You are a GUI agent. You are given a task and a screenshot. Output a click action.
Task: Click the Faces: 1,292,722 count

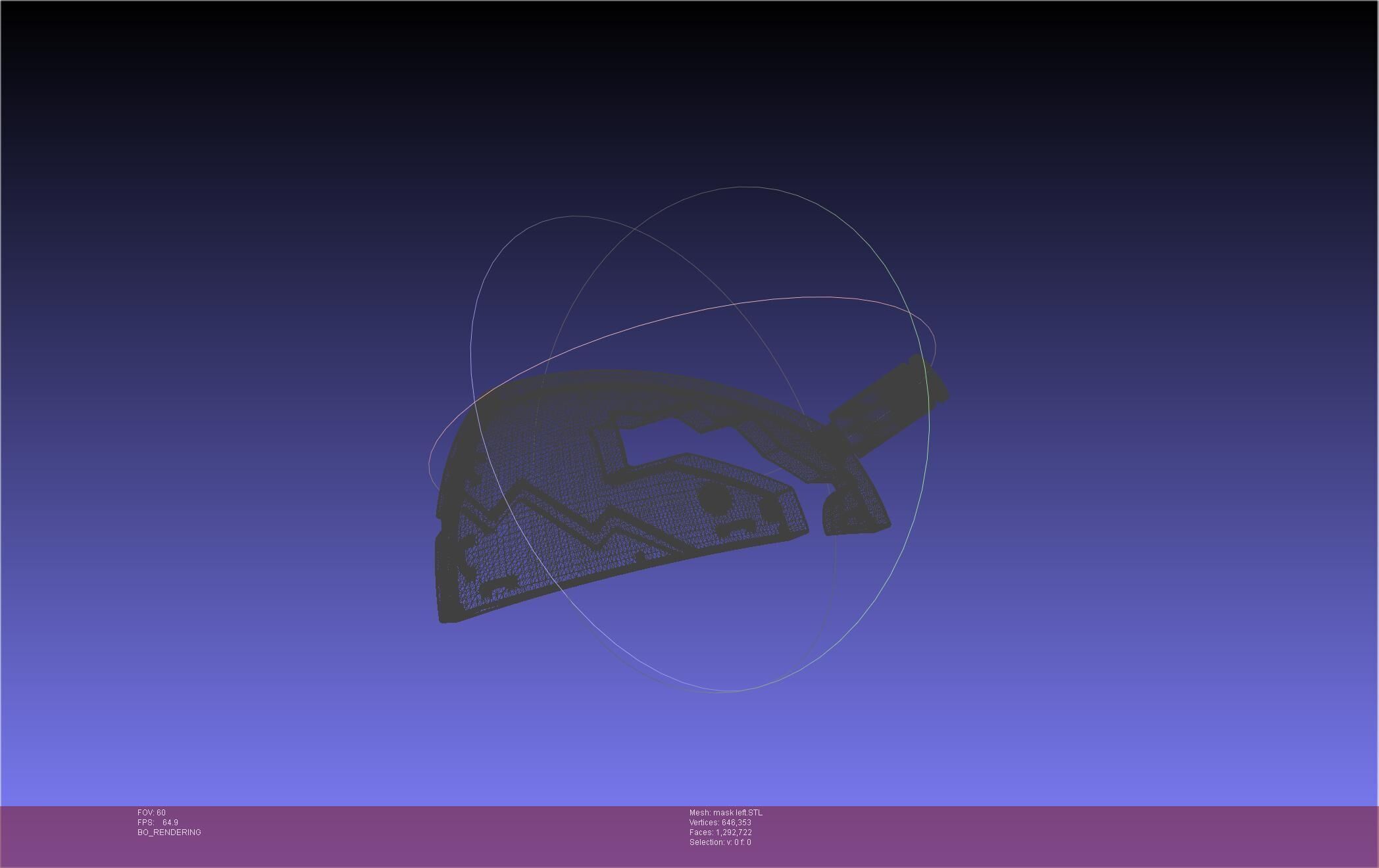[720, 832]
